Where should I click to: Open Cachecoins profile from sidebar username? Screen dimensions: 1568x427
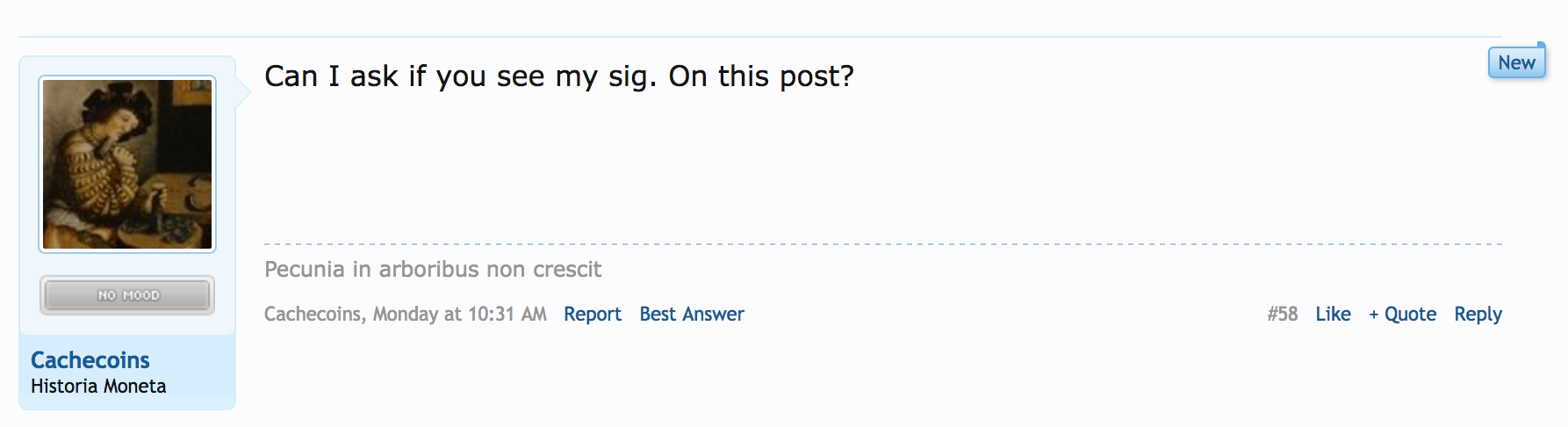tap(90, 360)
